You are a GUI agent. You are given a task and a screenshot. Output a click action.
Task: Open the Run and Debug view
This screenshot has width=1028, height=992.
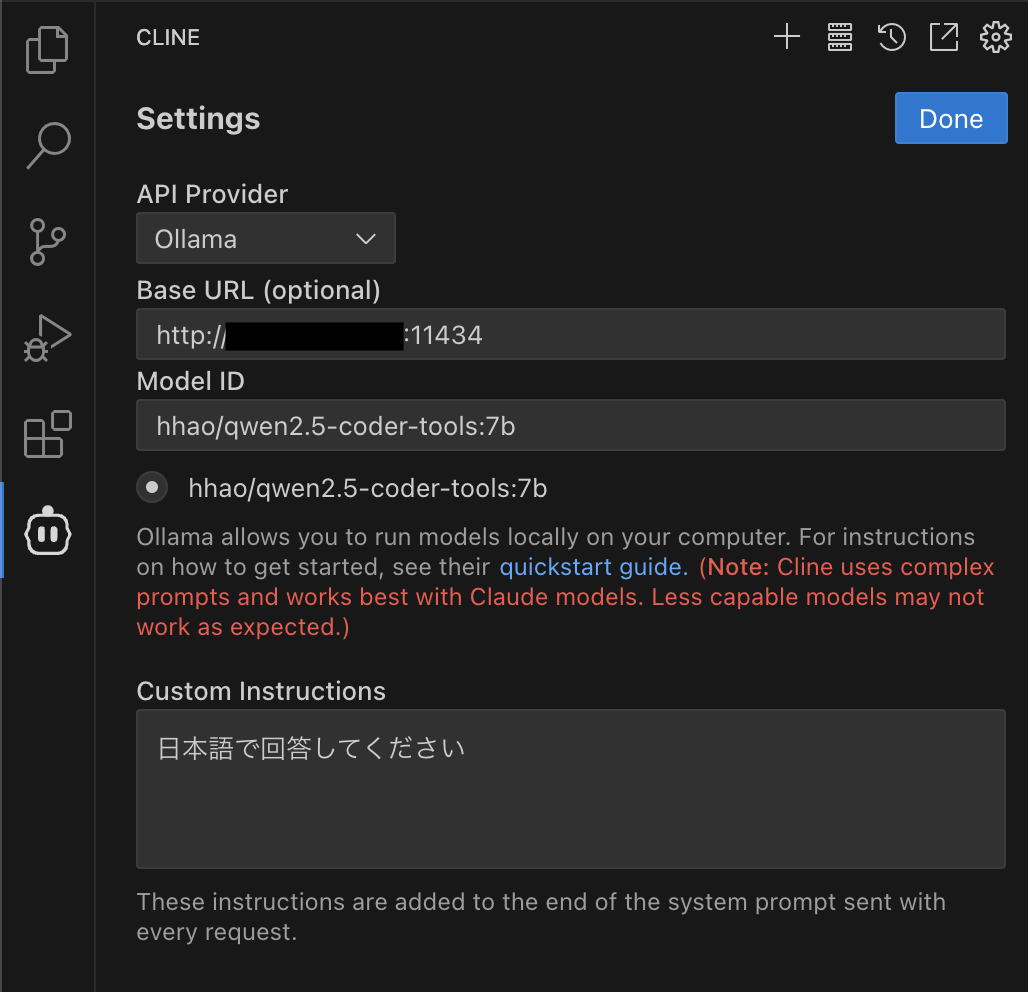click(47, 338)
